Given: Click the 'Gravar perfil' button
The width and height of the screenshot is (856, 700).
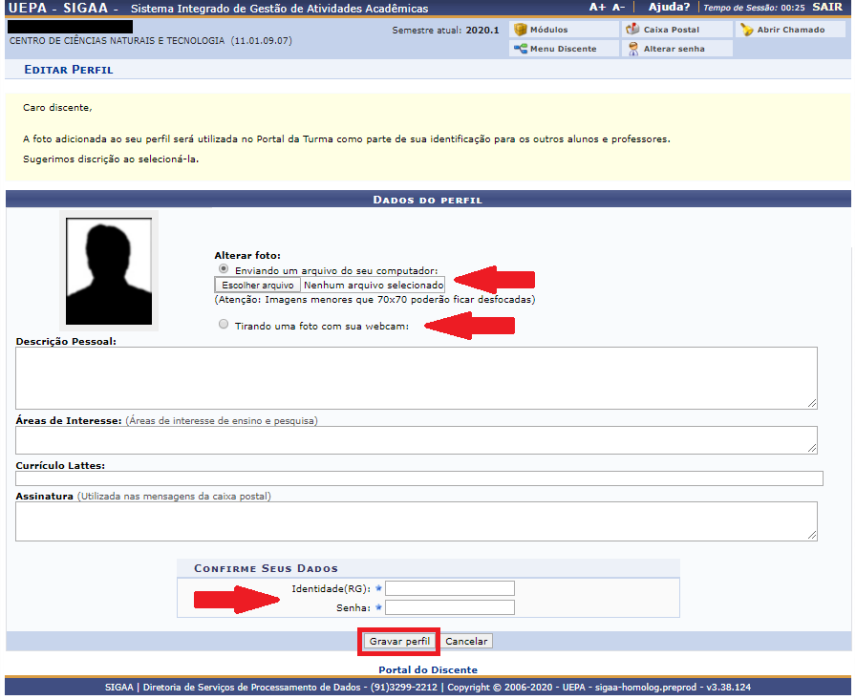Looking at the screenshot, I should pos(399,641).
